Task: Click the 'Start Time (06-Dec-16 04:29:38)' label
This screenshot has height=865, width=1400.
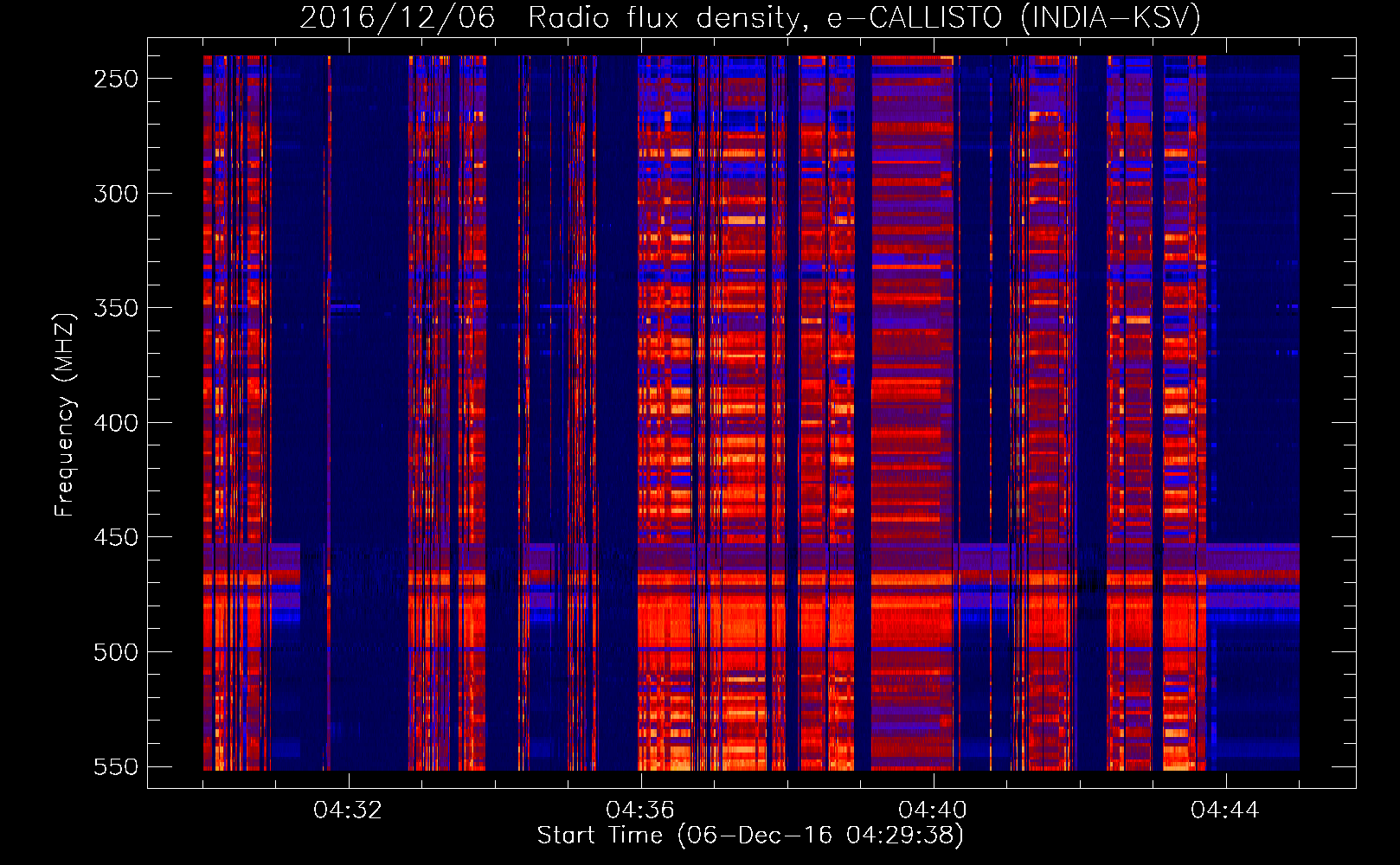Action: coord(750,836)
